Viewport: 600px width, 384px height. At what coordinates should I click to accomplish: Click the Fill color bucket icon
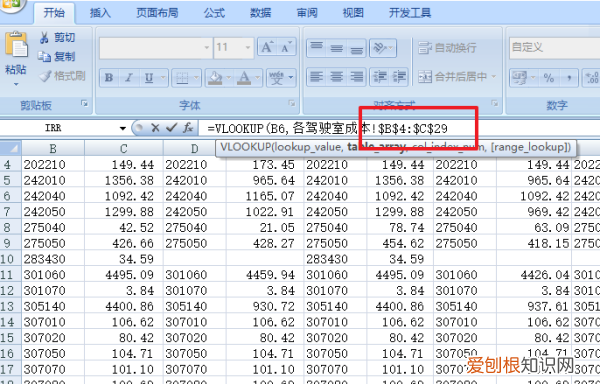[215, 78]
